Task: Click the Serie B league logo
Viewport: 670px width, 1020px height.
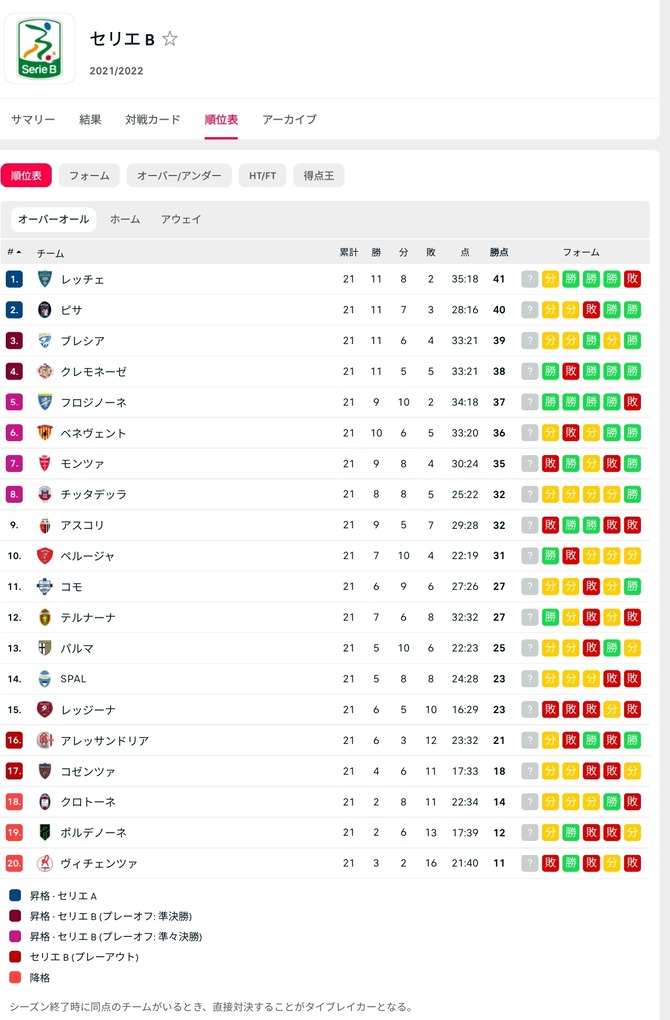Action: [39, 49]
